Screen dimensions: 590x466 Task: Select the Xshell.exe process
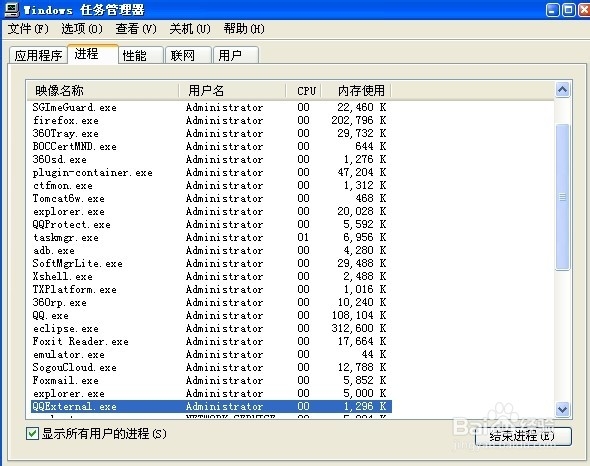pos(210,276)
